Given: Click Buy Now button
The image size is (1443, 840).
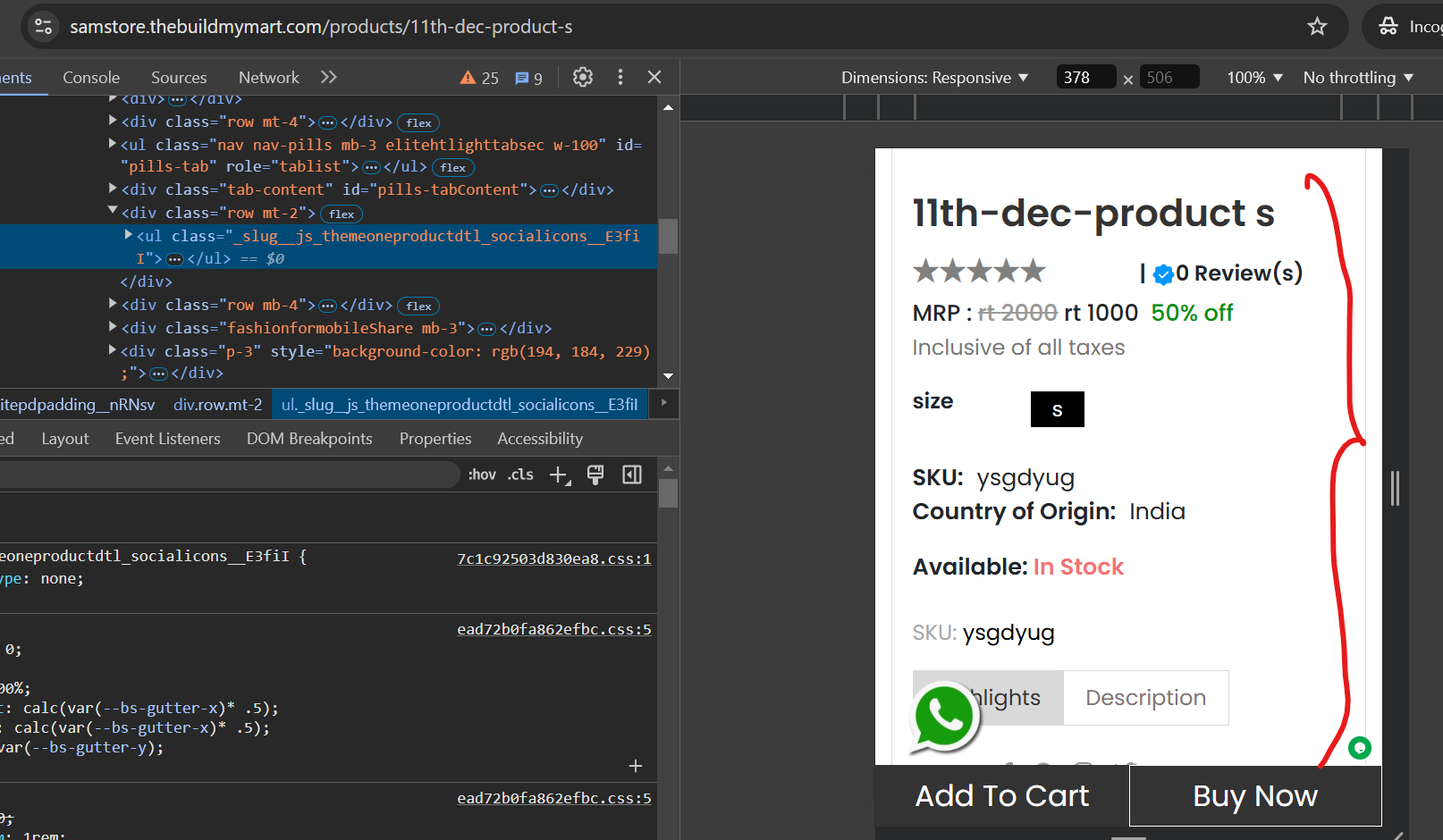Looking at the screenshot, I should click(1255, 795).
